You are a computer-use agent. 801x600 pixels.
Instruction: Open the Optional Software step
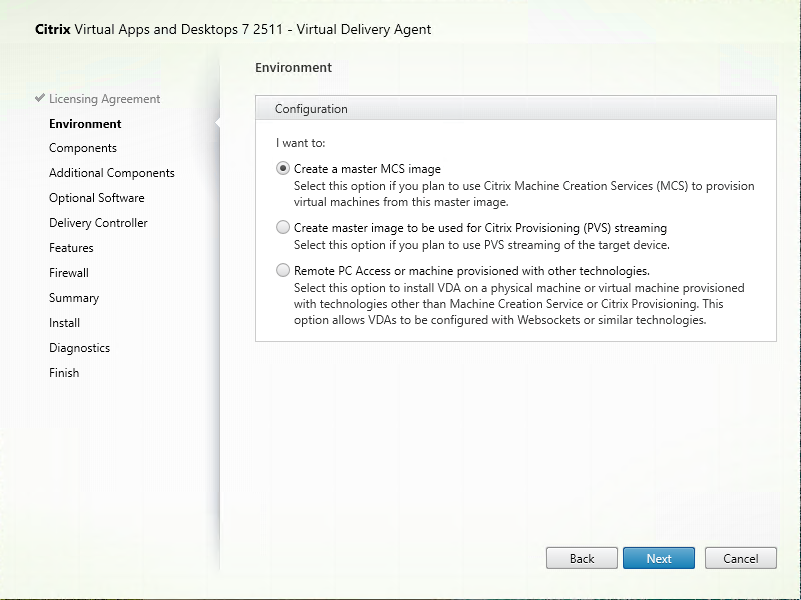coord(97,198)
